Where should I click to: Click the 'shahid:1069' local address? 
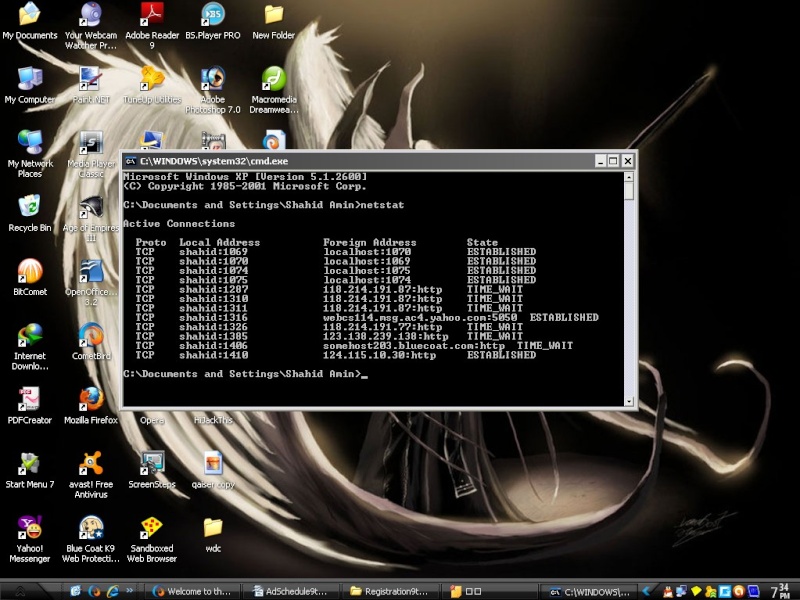point(213,252)
